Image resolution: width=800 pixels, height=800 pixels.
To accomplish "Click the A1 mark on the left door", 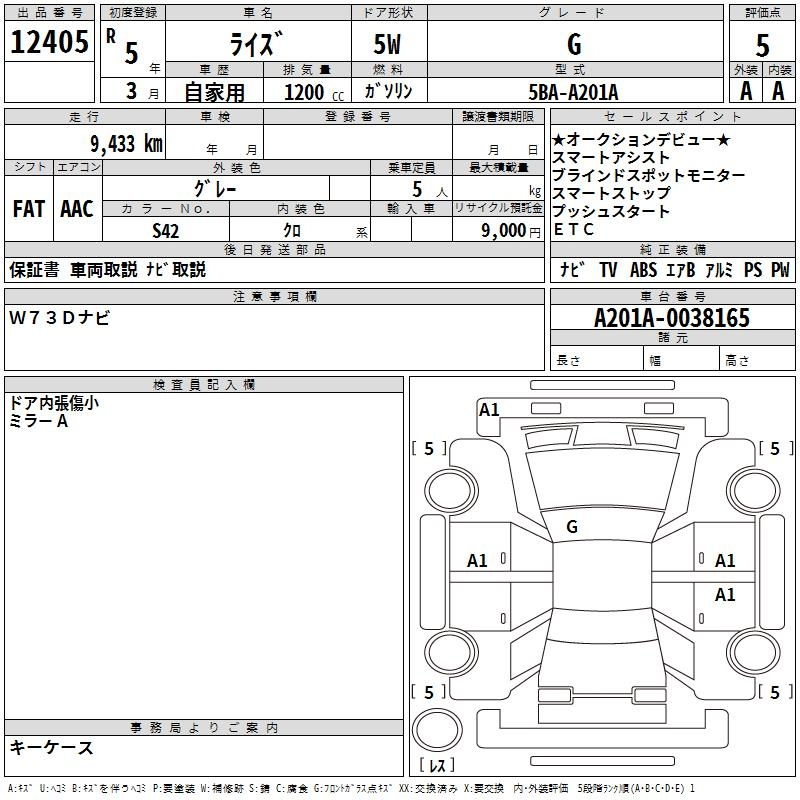I will [x=478, y=561].
